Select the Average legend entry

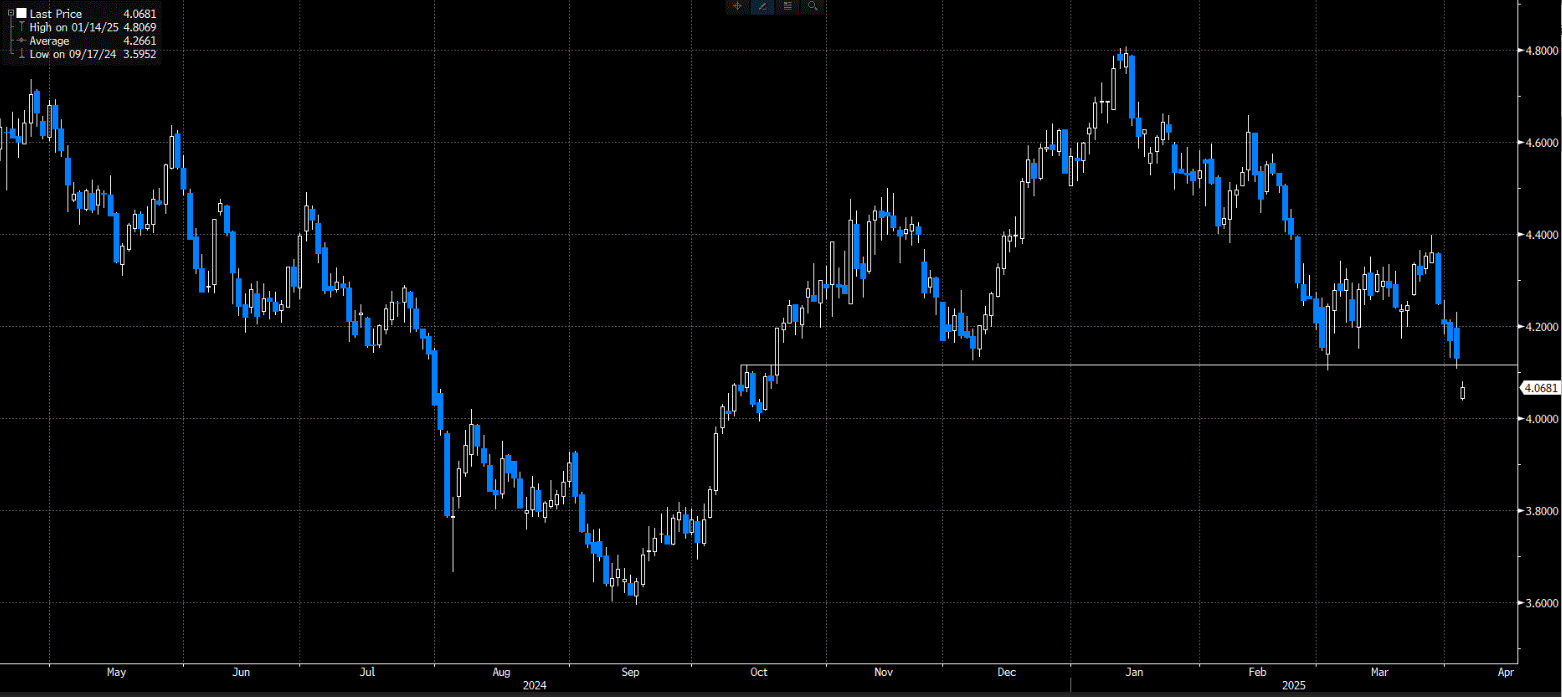(x=49, y=41)
